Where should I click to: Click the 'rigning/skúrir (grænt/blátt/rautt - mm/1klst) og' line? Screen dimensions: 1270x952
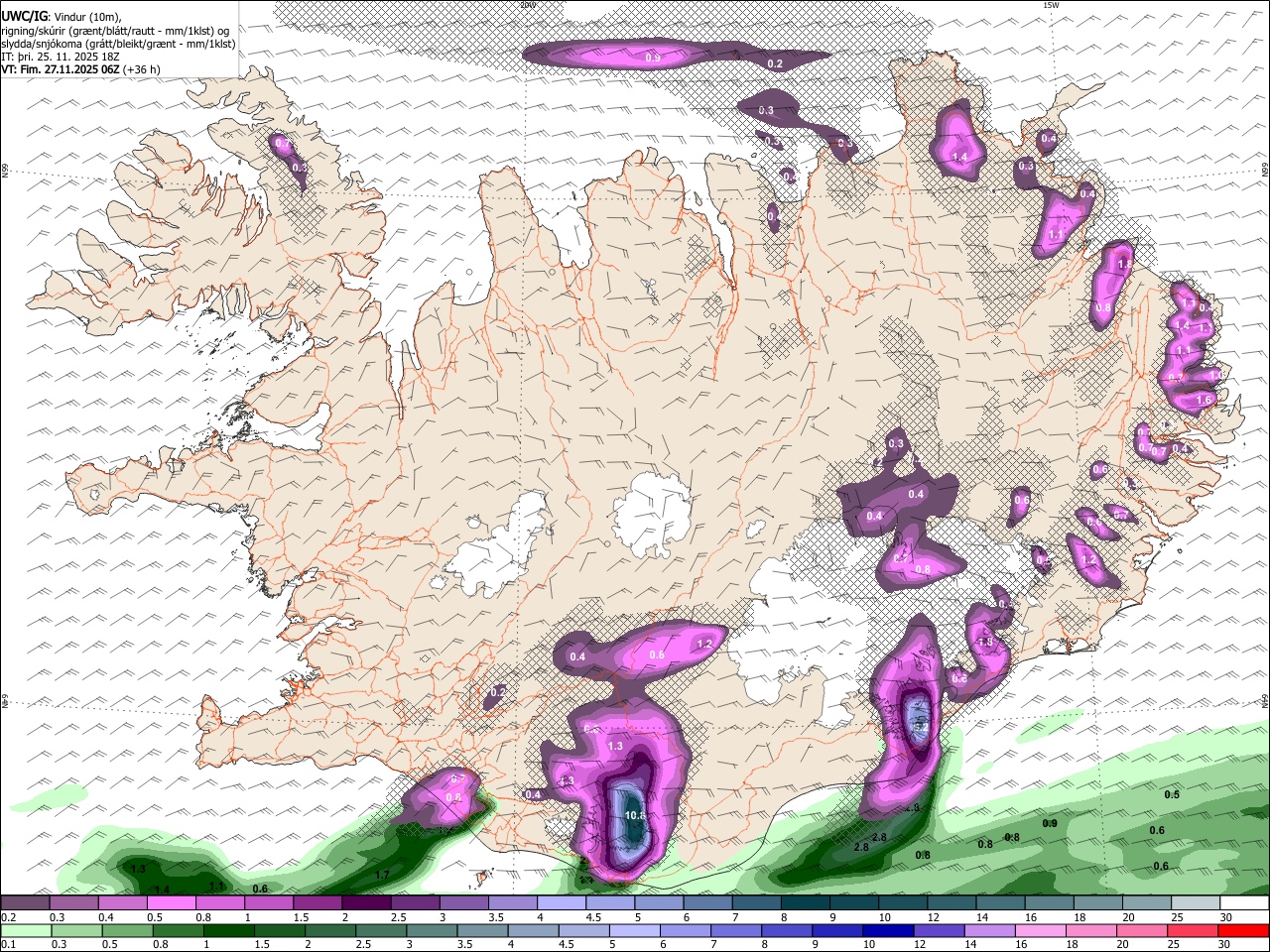click(x=115, y=30)
